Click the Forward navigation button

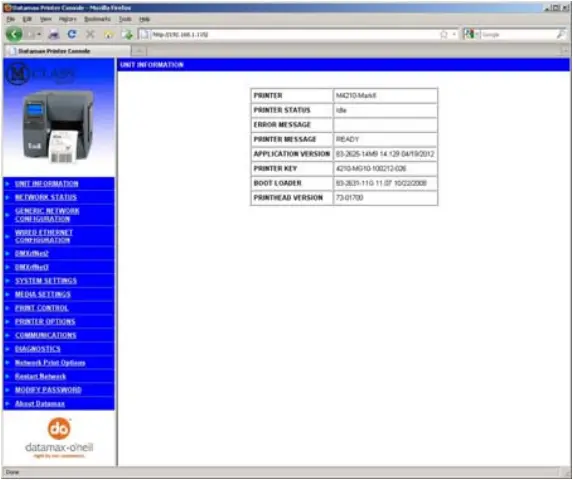(x=33, y=34)
